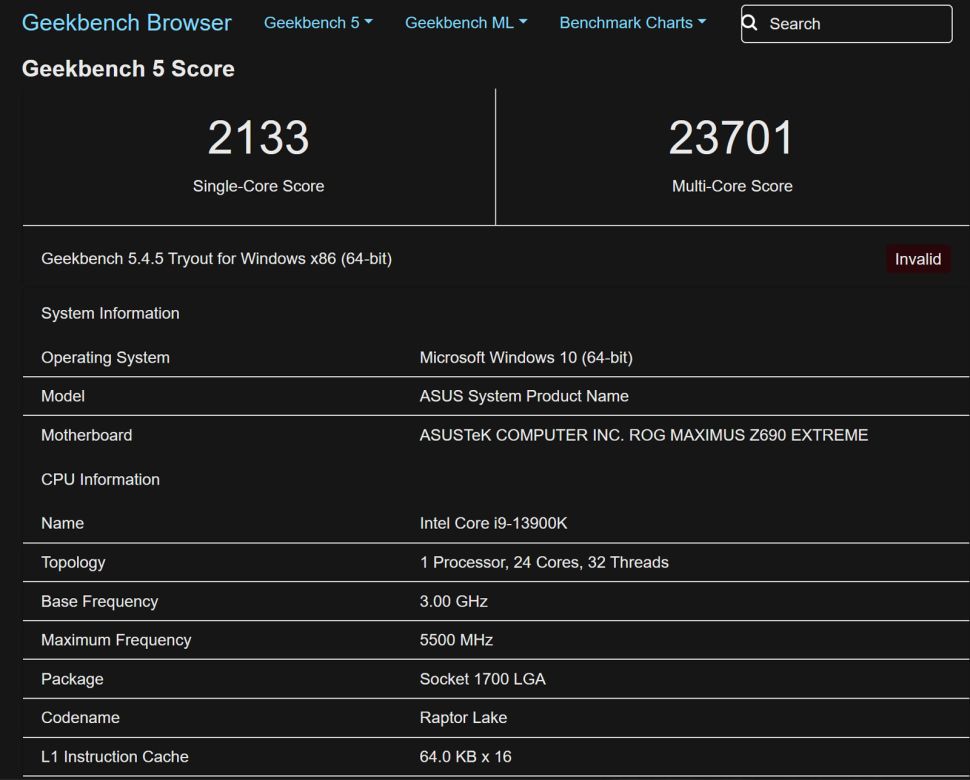Open the Geekbench ML dropdown
Viewport: 970px width, 780px height.
click(466, 23)
